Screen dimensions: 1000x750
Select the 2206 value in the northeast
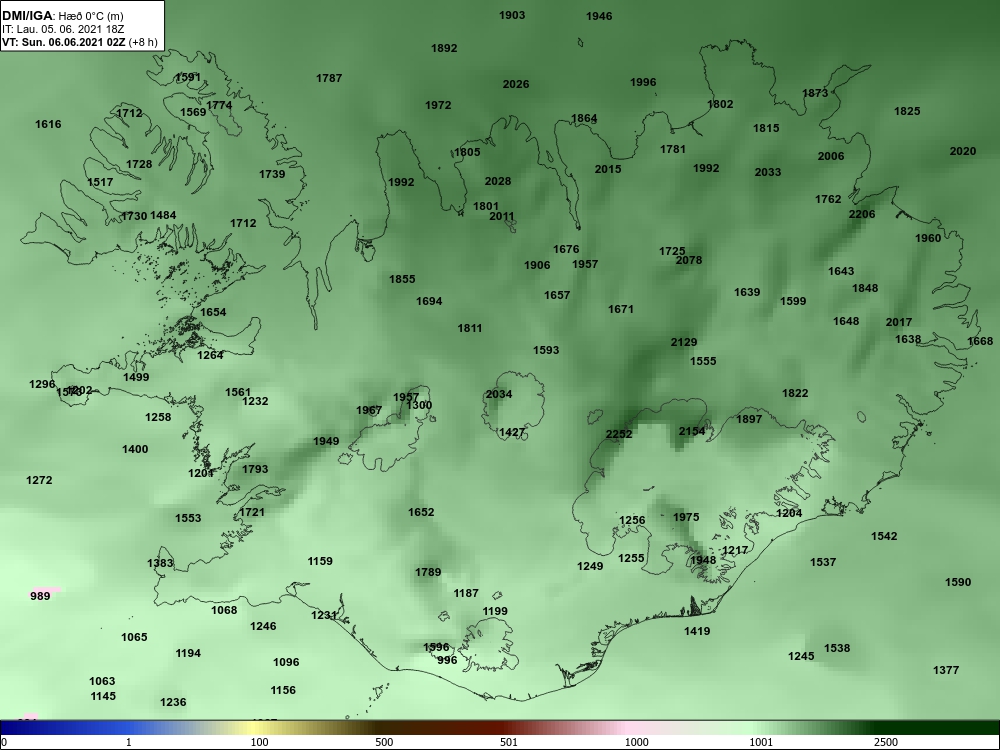coord(862,214)
